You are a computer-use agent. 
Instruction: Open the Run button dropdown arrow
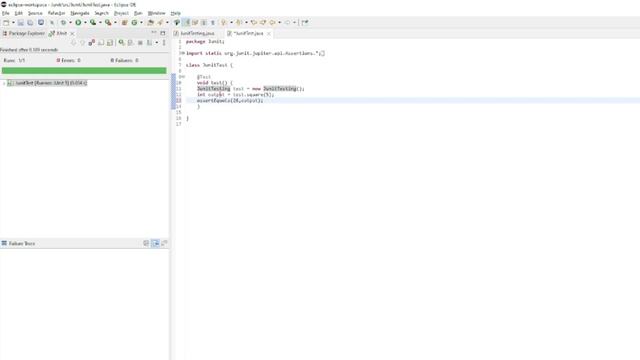pos(85,22)
